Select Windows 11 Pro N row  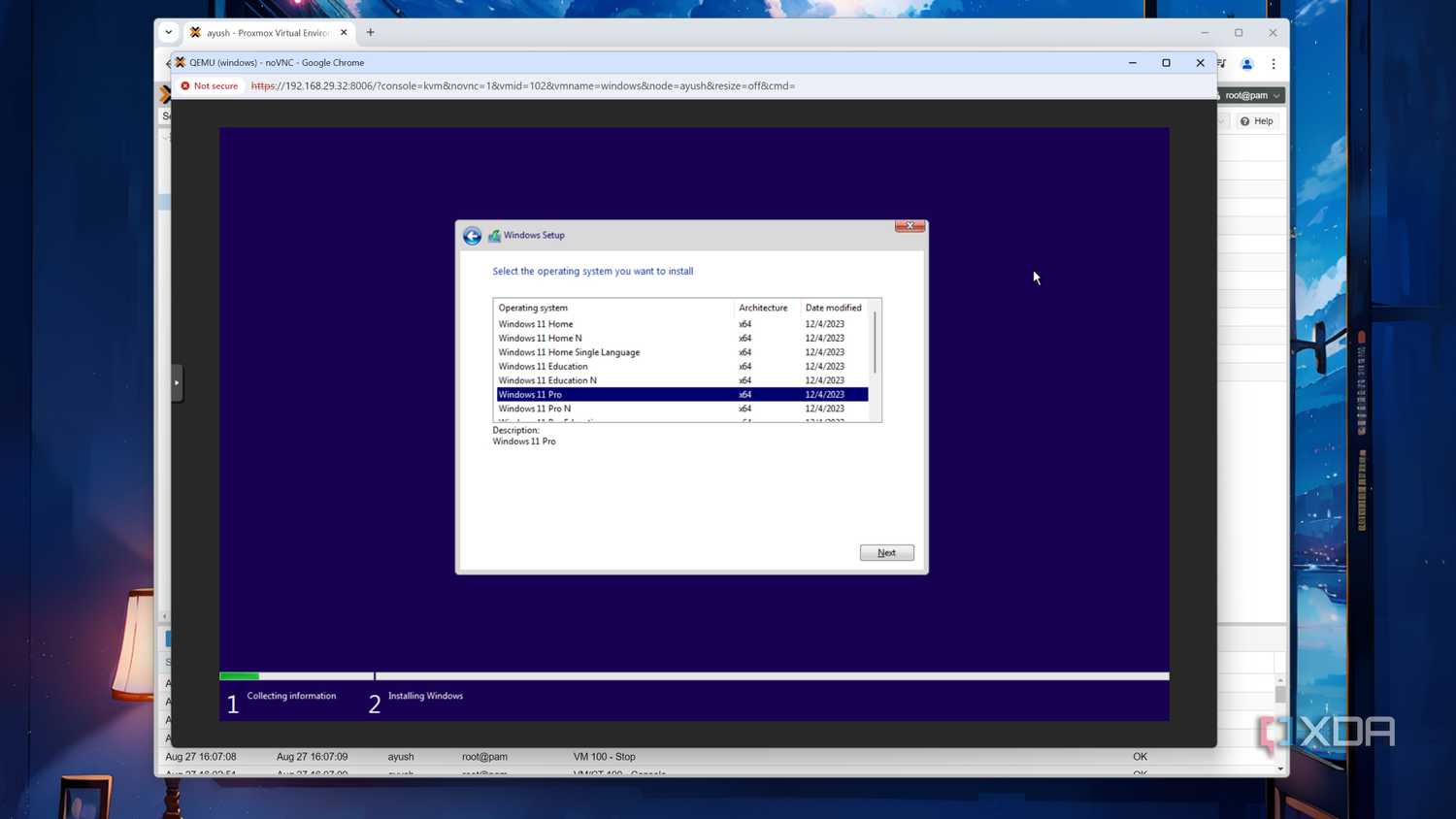coord(681,409)
